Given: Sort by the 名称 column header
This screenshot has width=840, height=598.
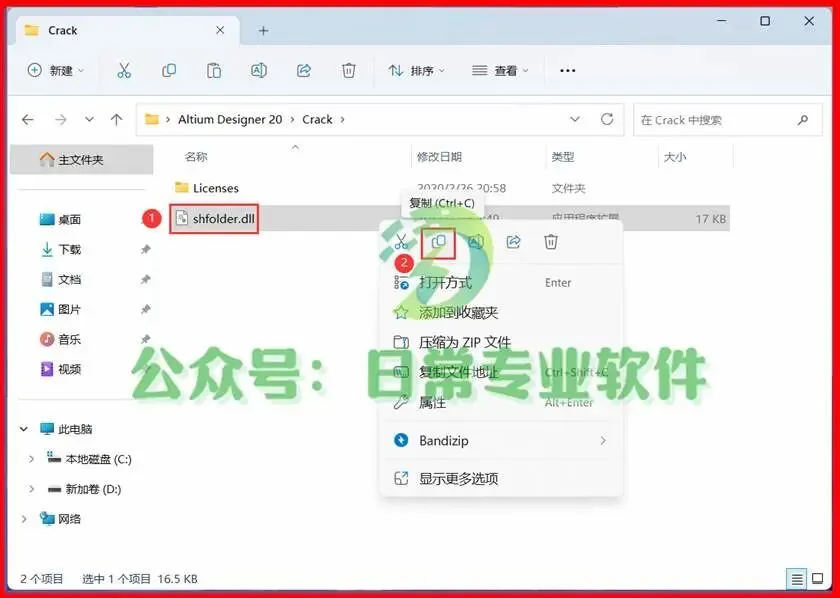Looking at the screenshot, I should [x=196, y=157].
